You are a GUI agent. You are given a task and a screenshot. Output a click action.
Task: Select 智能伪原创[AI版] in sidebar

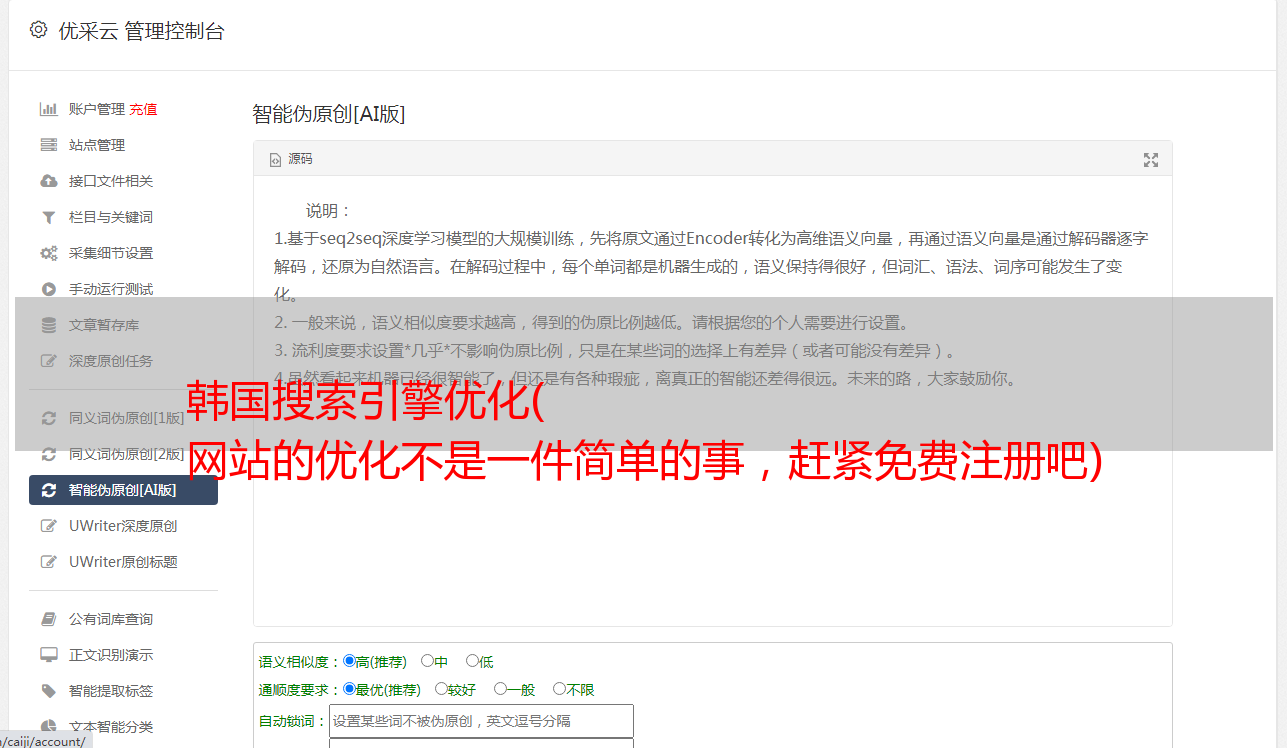[x=123, y=490]
